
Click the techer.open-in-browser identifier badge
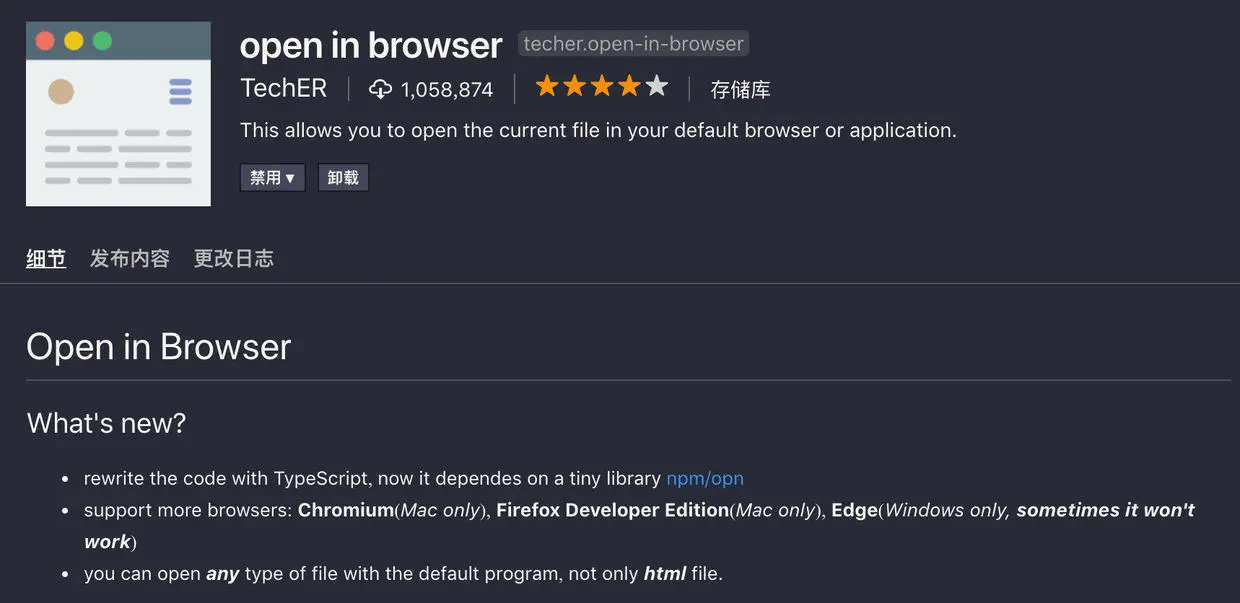pos(633,44)
